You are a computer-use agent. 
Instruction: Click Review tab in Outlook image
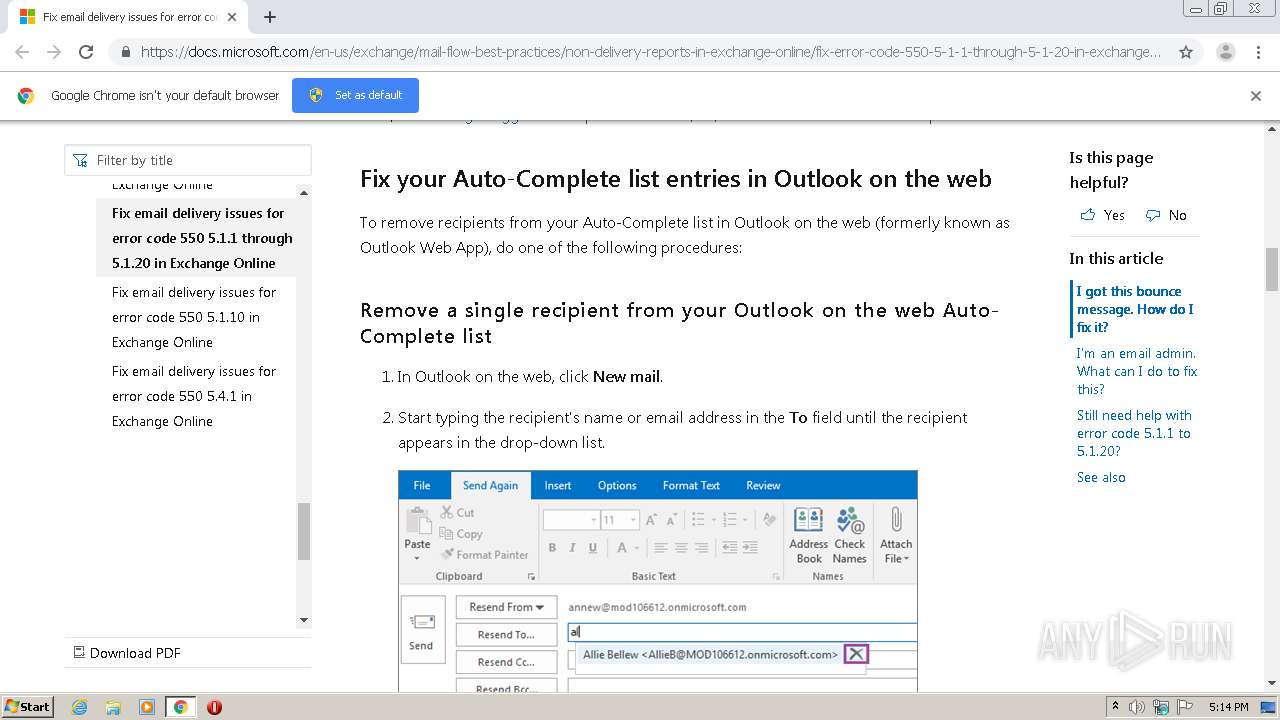[763, 485]
